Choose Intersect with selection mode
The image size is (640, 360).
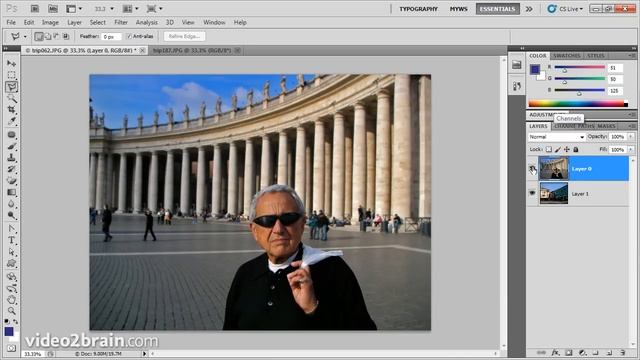[x=65, y=36]
